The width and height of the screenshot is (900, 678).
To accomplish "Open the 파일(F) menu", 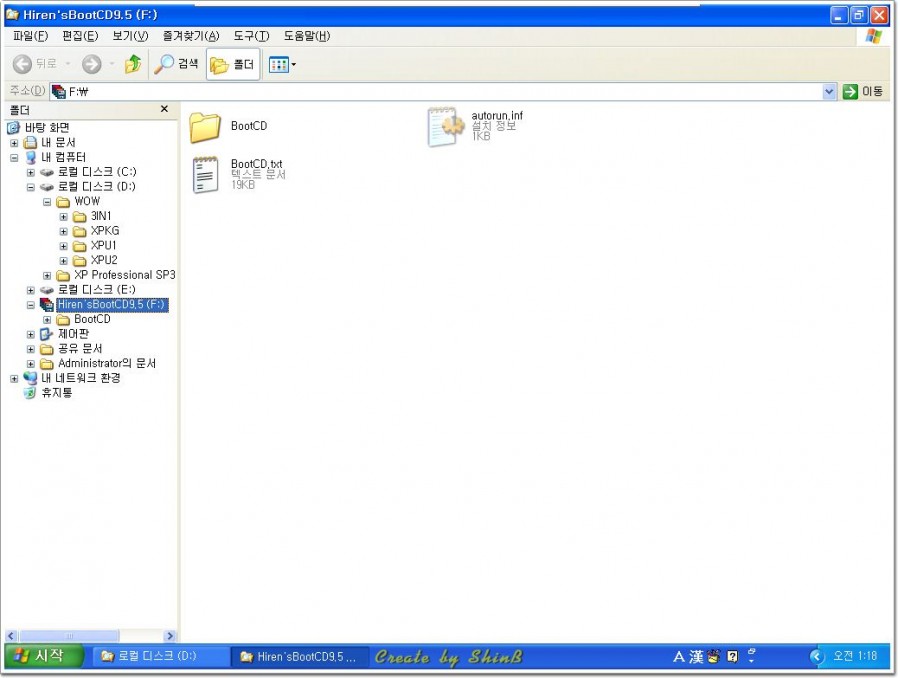I will [30, 36].
